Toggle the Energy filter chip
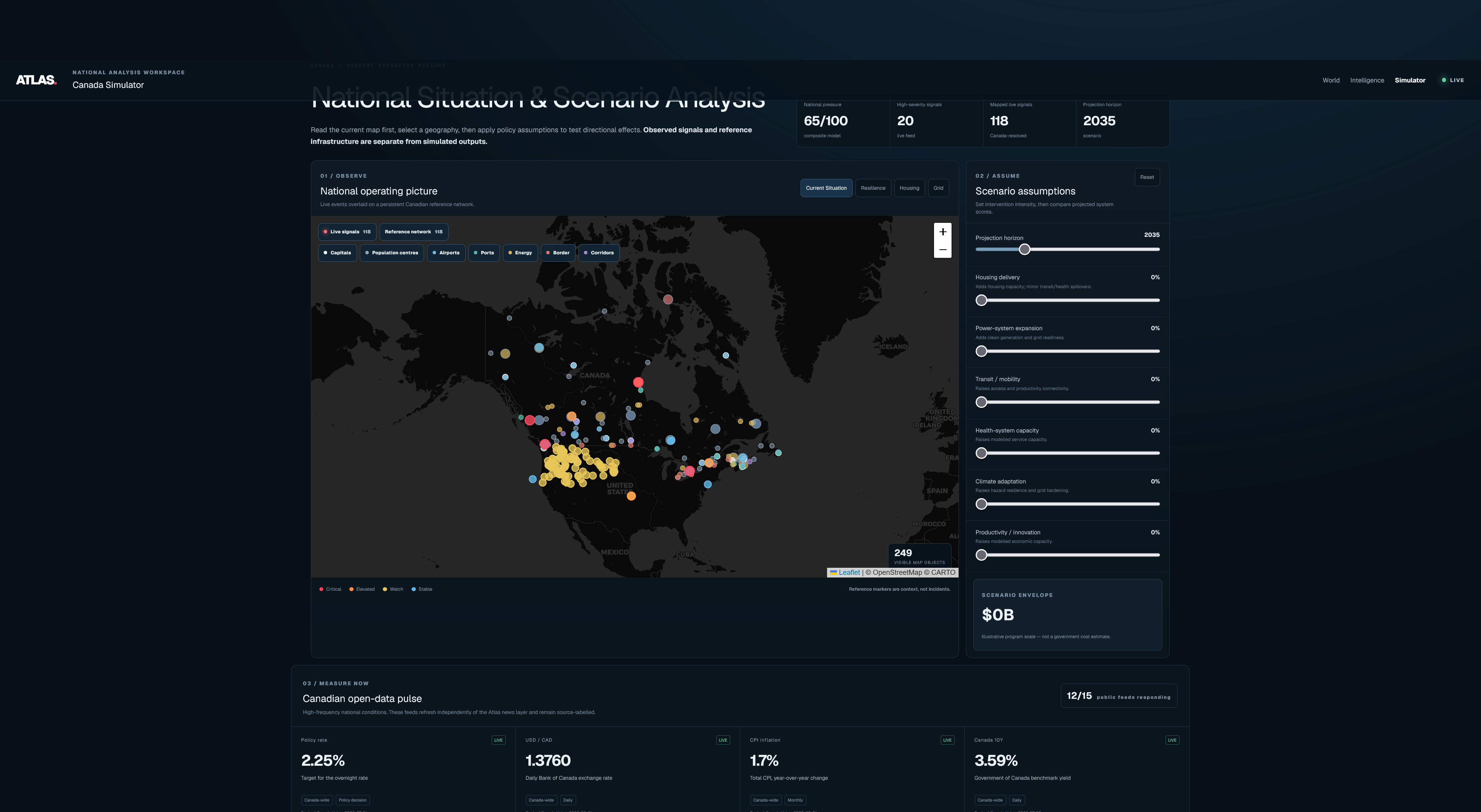Image resolution: width=1481 pixels, height=812 pixels. coord(520,253)
